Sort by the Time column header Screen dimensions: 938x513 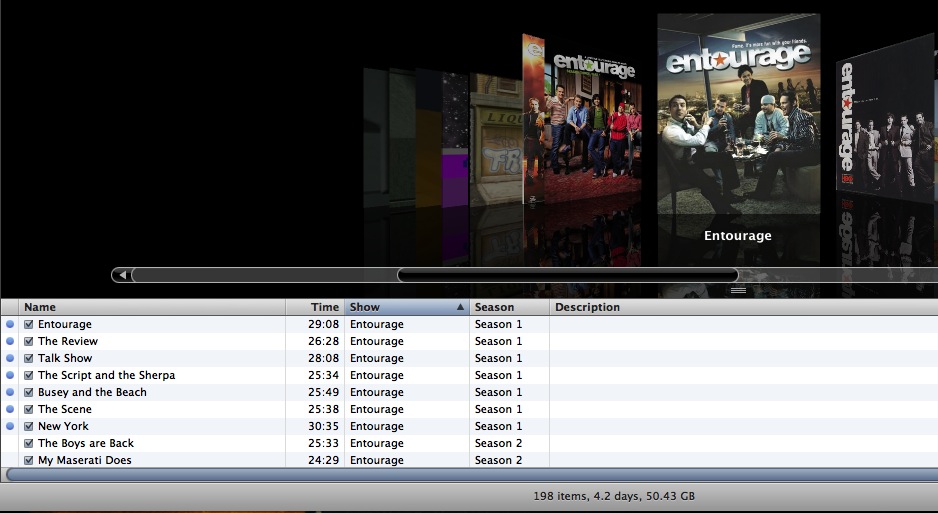(315, 307)
